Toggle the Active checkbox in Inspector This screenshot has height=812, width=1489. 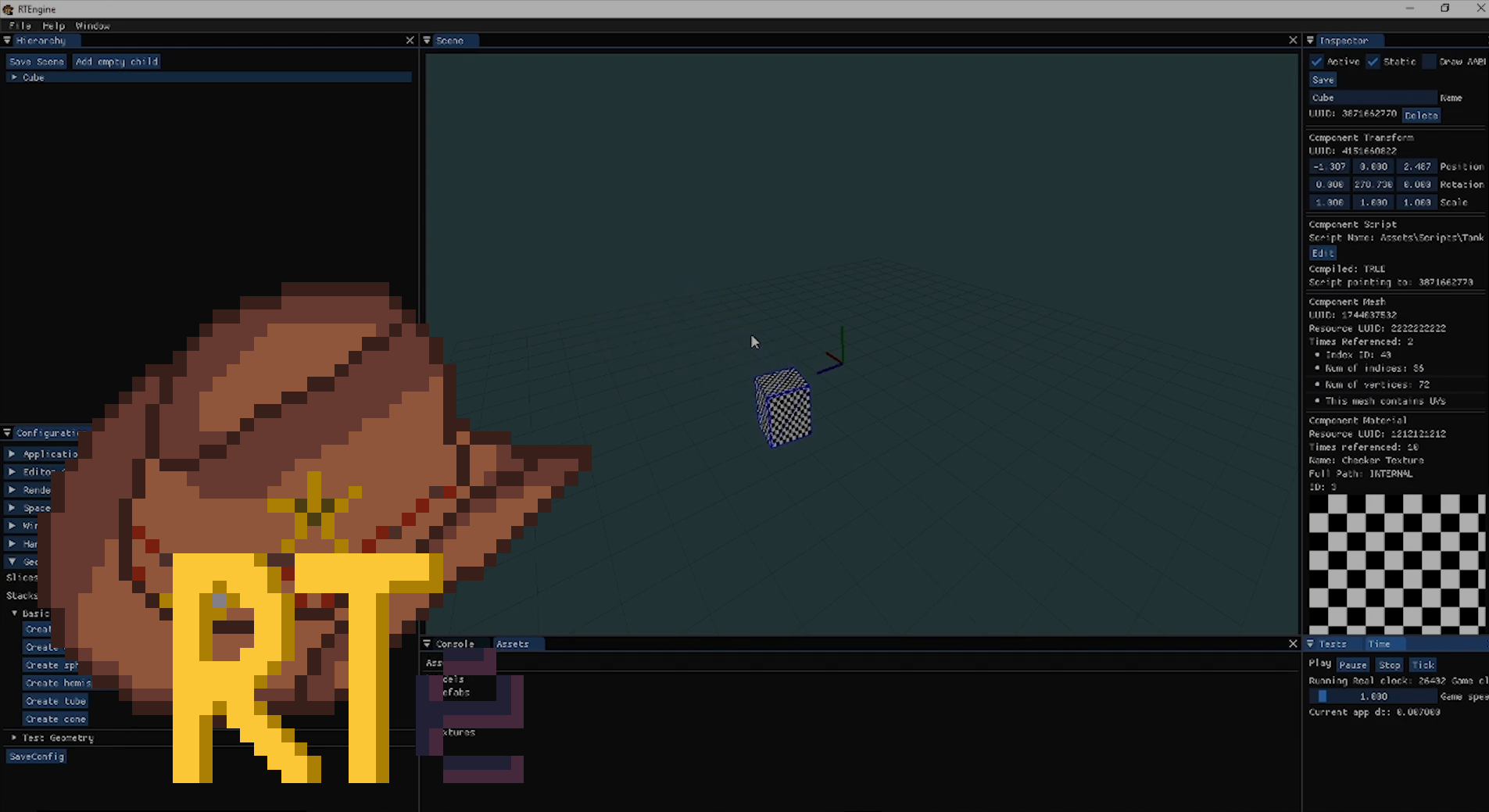click(x=1317, y=62)
